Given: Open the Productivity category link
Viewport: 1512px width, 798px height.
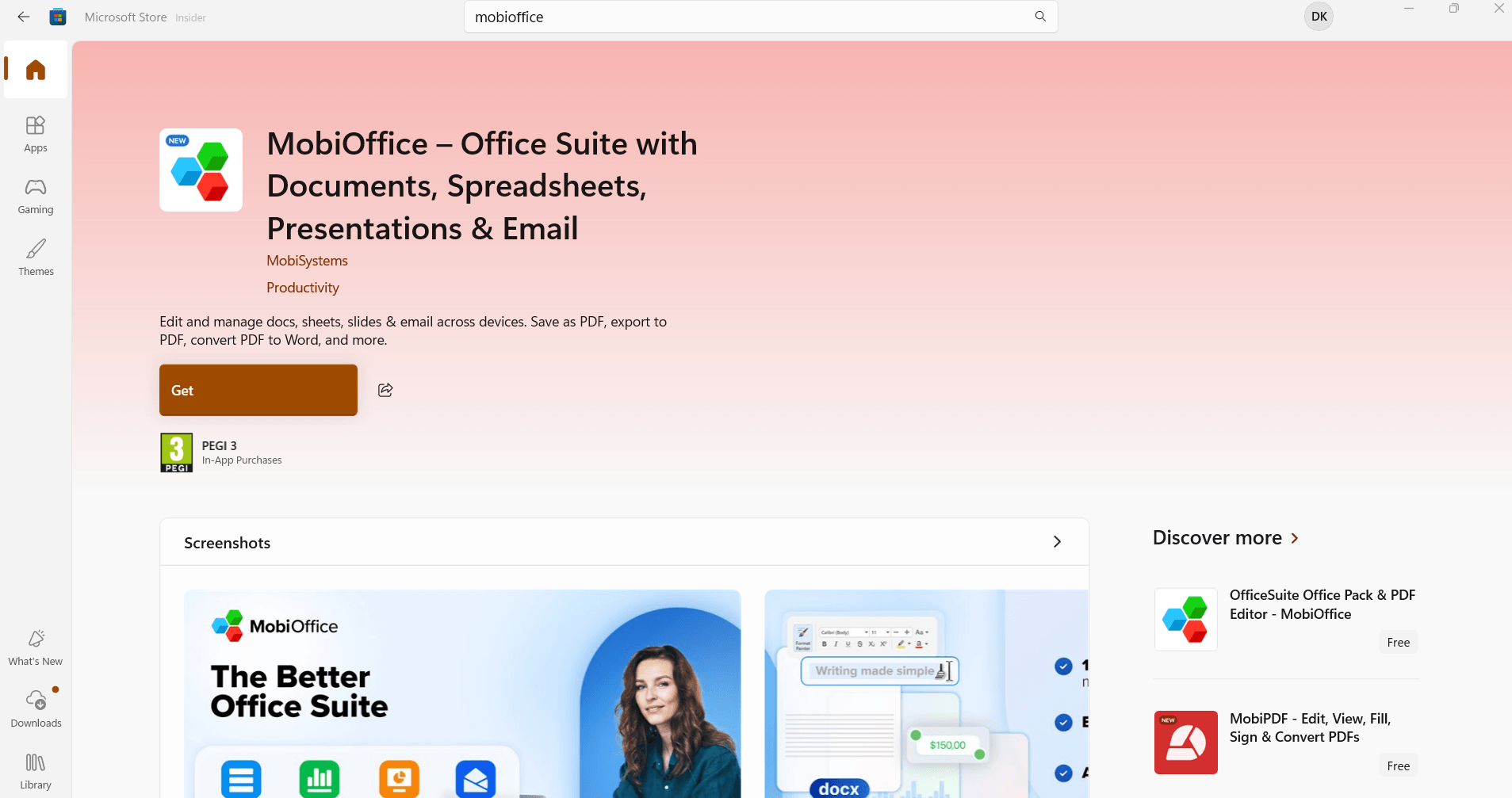Looking at the screenshot, I should click(x=303, y=288).
